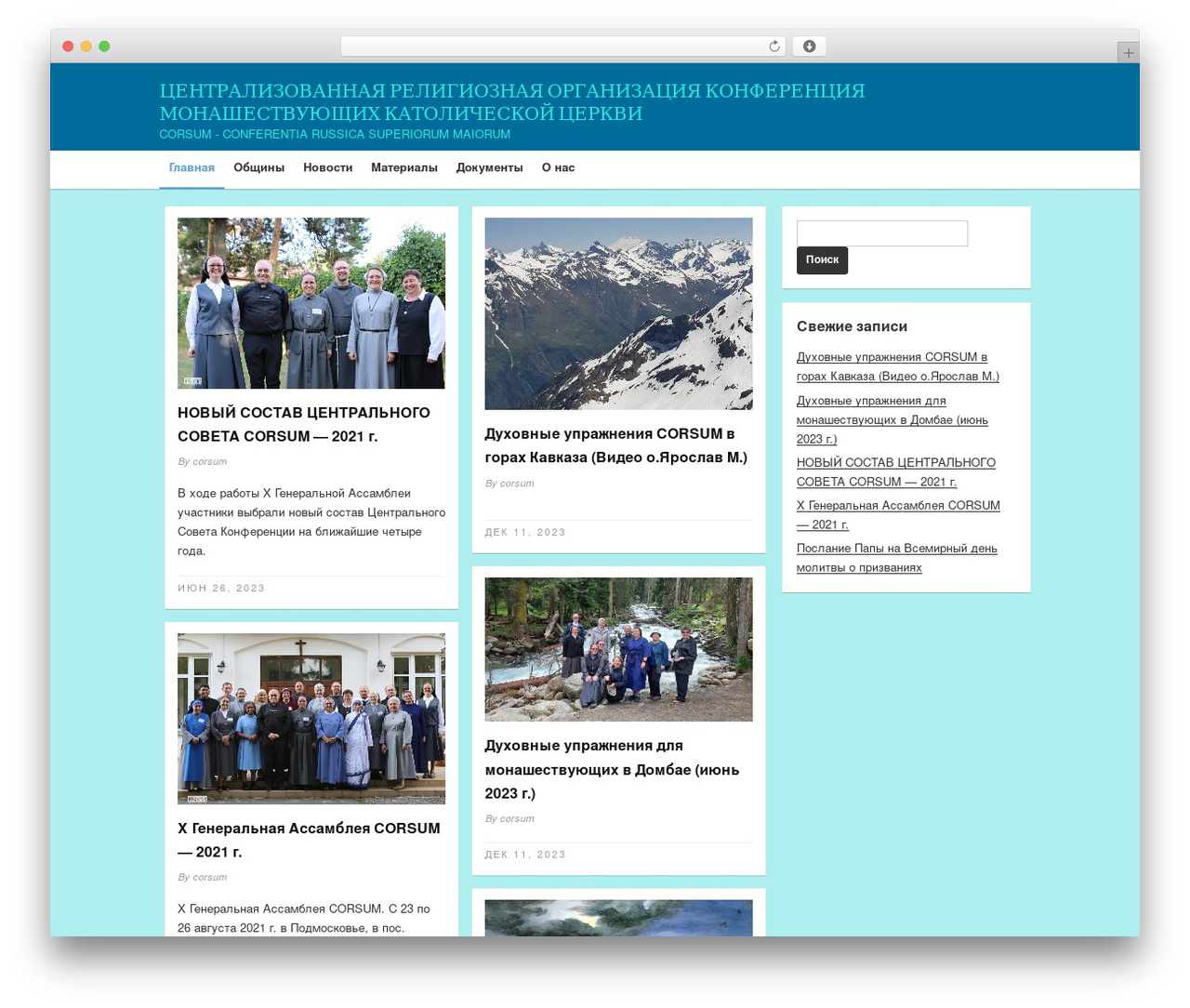The image size is (1190, 1008).
Task: Click date ДЕК 11, 2023 under Caucasus post
Action: coord(525,533)
